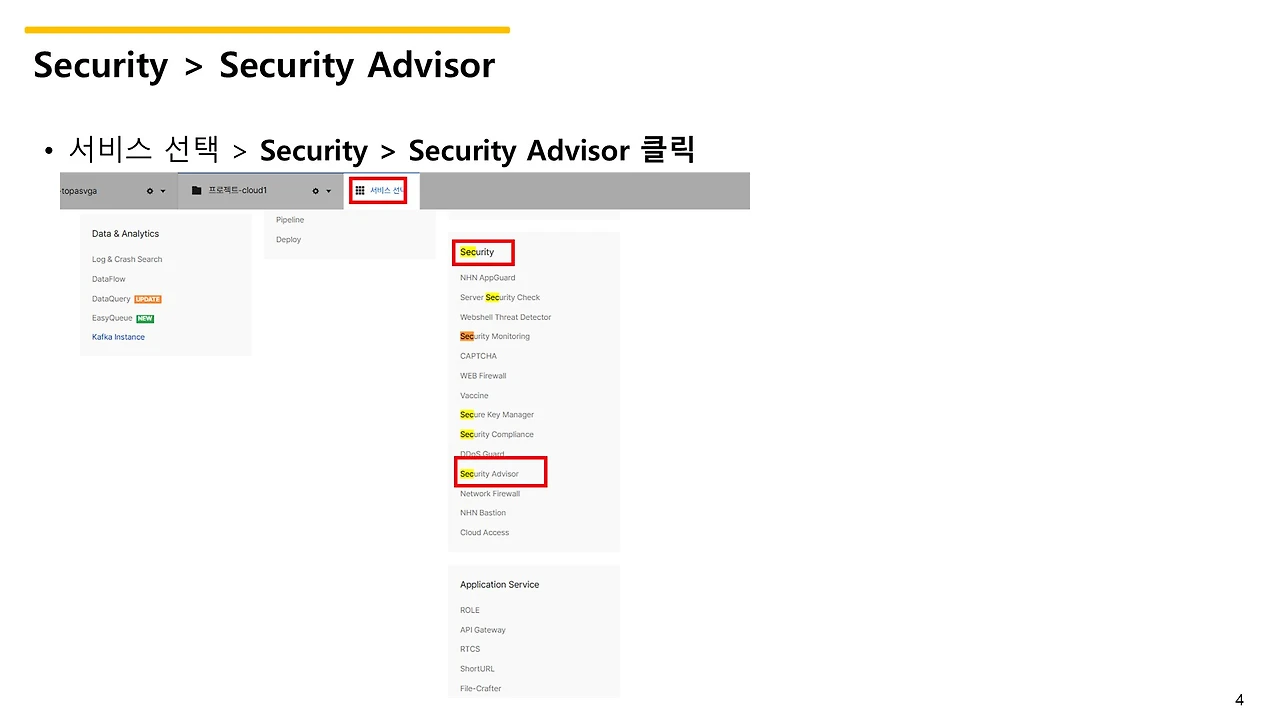Open the Security Monitoring service
Image resolution: width=1280 pixels, height=720 pixels.
point(495,336)
